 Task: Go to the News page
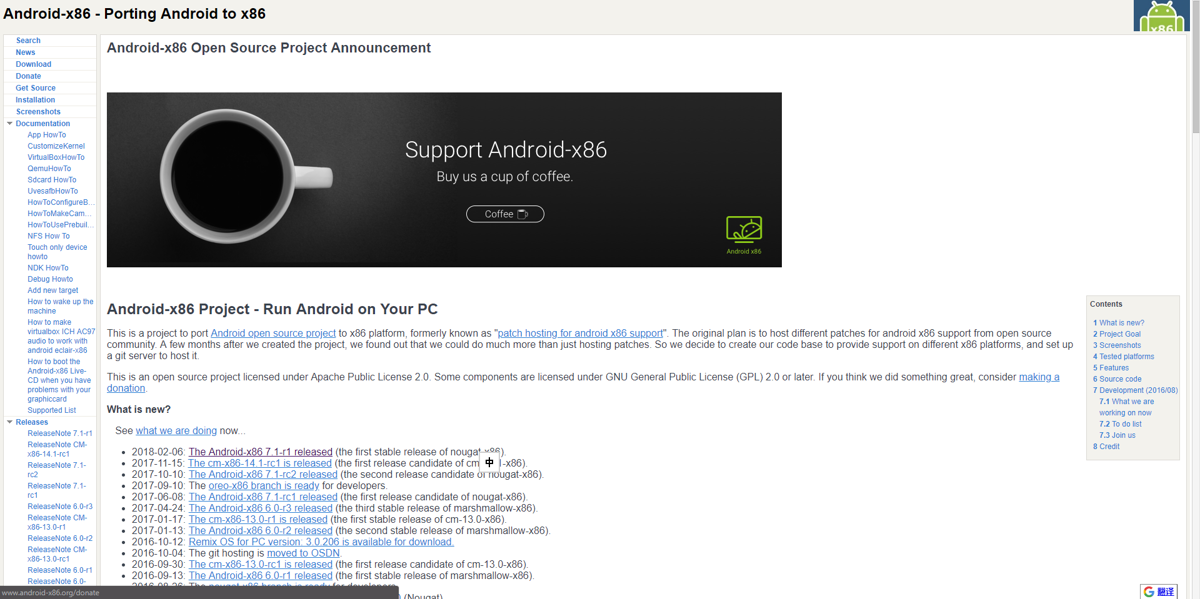click(x=25, y=52)
